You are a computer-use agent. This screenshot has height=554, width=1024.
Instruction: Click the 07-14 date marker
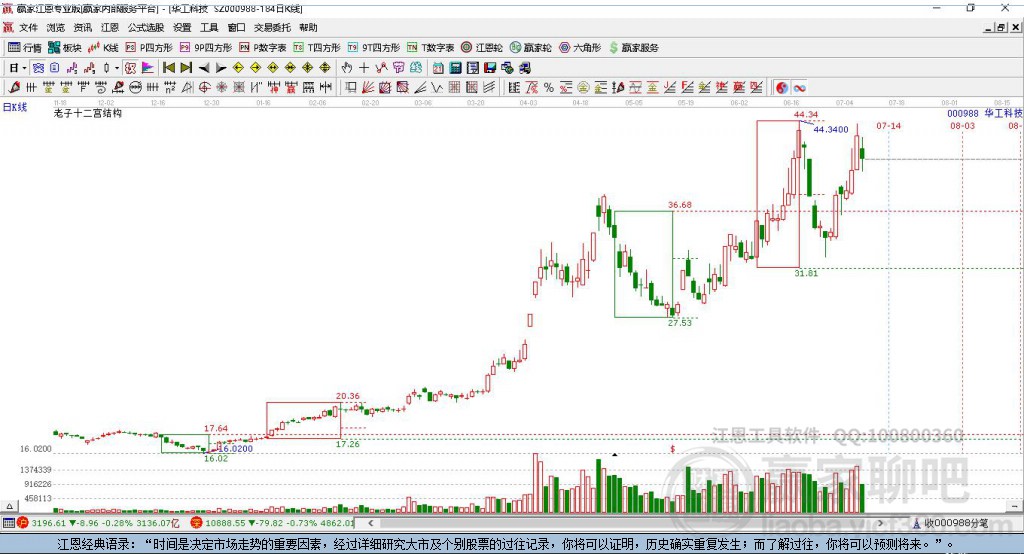coord(889,125)
